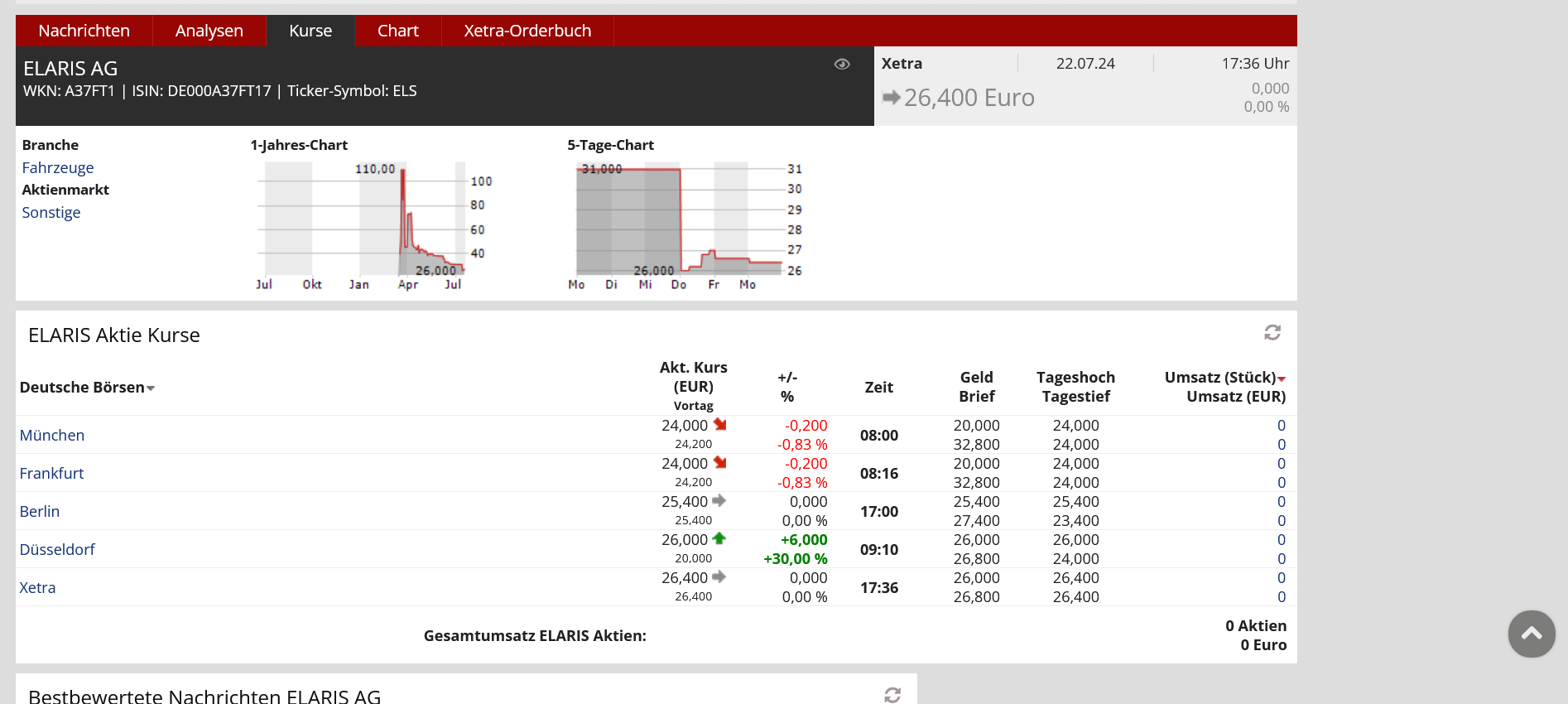Switch to the Chart tab
1568x704 pixels.
coord(397,31)
